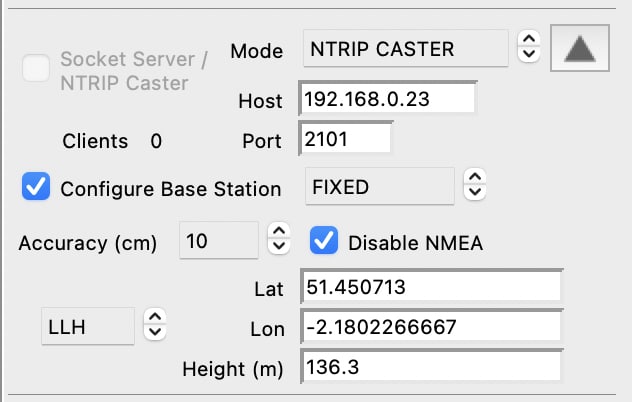The height and width of the screenshot is (402, 632).
Task: Click arrows beside the FIXED selector
Action: click(475, 185)
